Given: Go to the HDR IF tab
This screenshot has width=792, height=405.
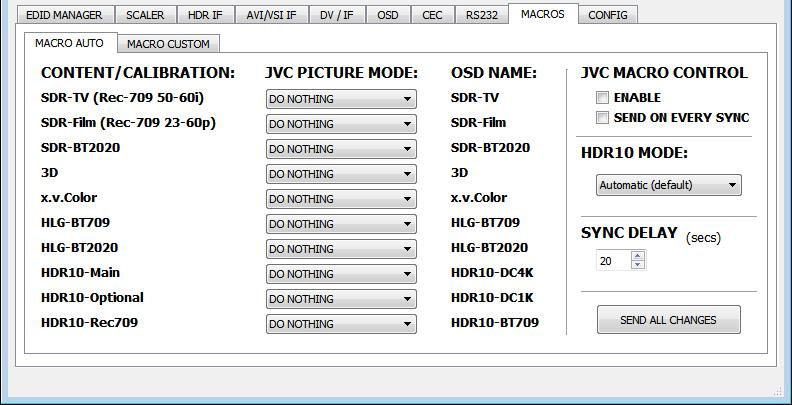Looking at the screenshot, I should coord(205,15).
